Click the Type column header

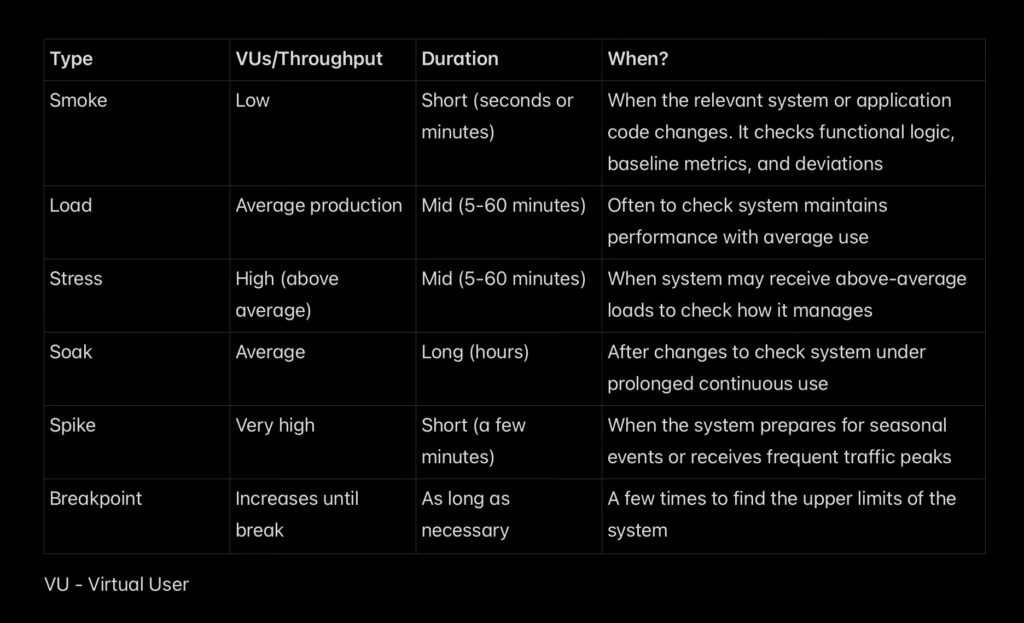[x=71, y=59]
